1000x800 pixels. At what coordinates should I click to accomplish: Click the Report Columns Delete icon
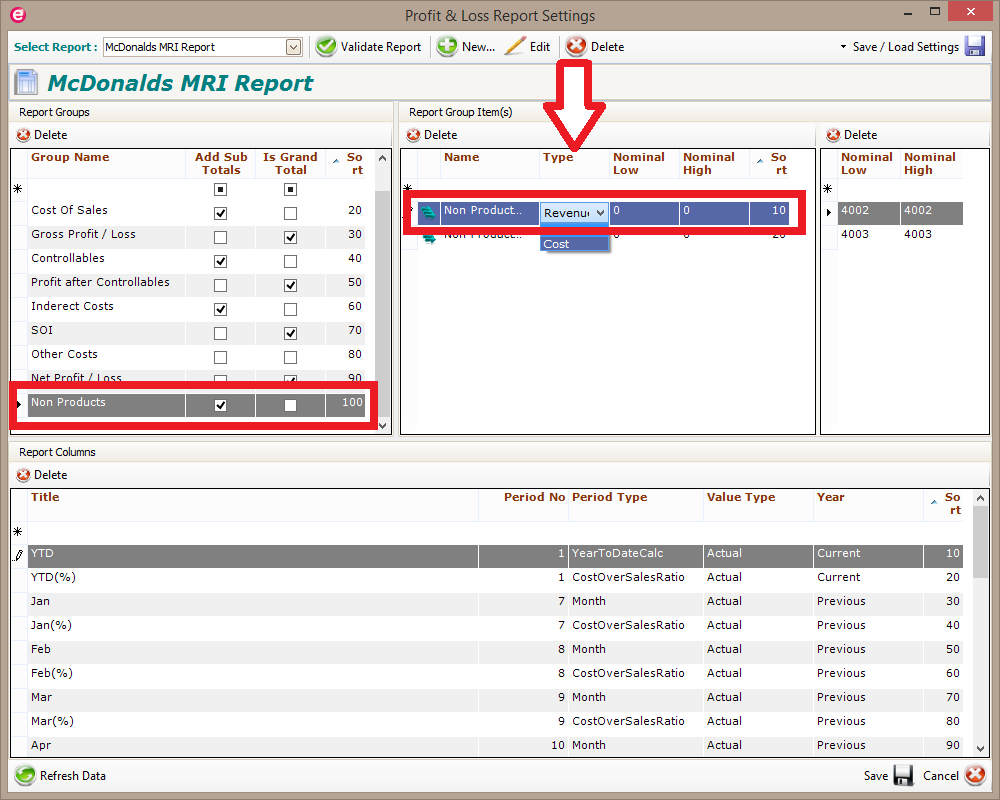pyautogui.click(x=24, y=475)
